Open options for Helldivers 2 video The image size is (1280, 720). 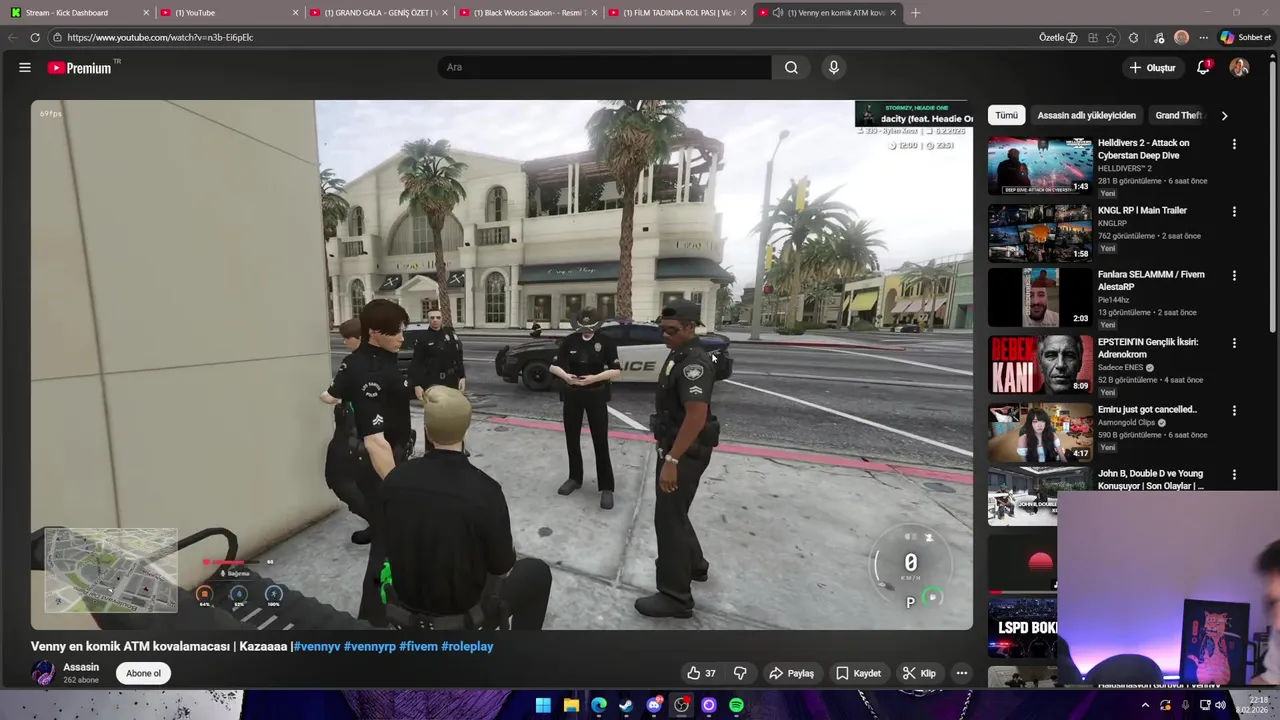[1234, 144]
